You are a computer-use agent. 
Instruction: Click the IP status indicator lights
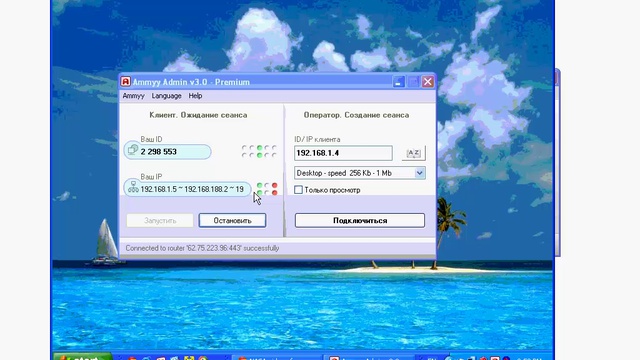pos(267,189)
